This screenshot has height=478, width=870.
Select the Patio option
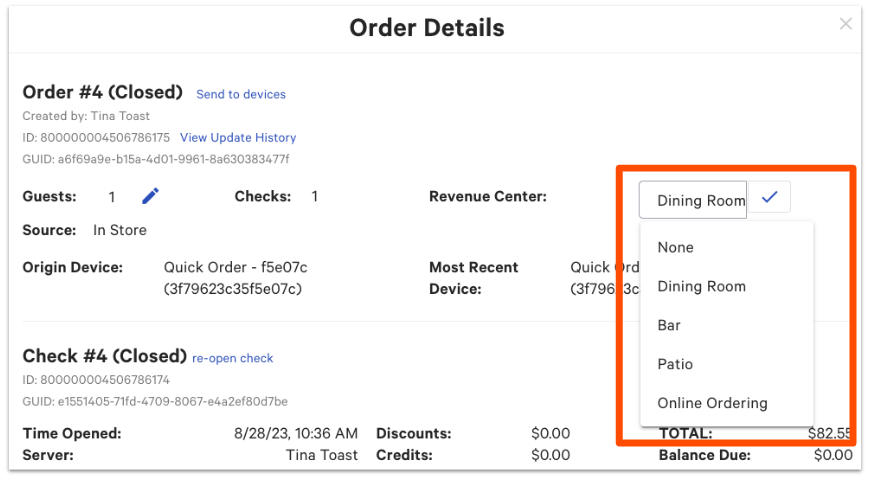[675, 364]
